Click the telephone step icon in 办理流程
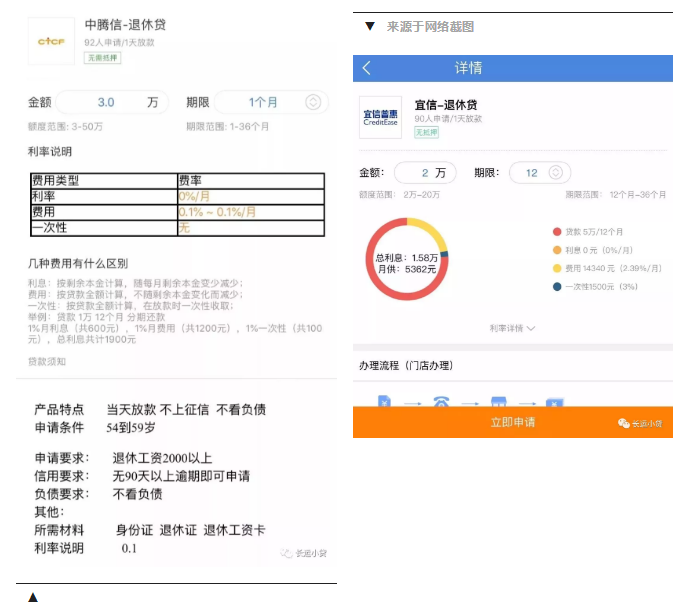The image size is (700, 610). [441, 402]
